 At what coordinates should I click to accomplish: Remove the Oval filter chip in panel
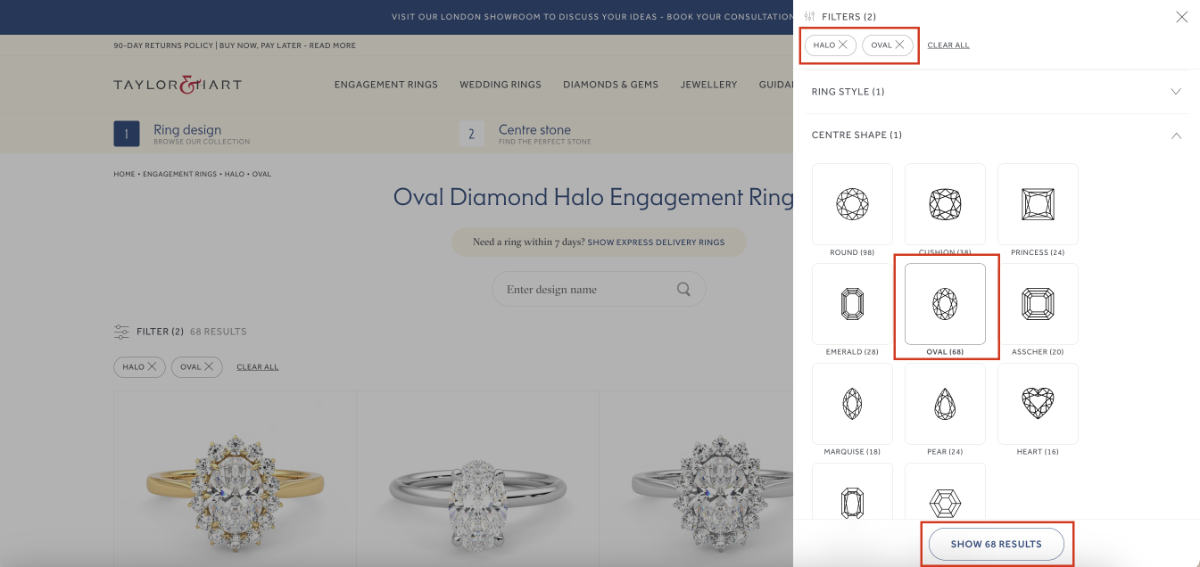[x=900, y=45]
